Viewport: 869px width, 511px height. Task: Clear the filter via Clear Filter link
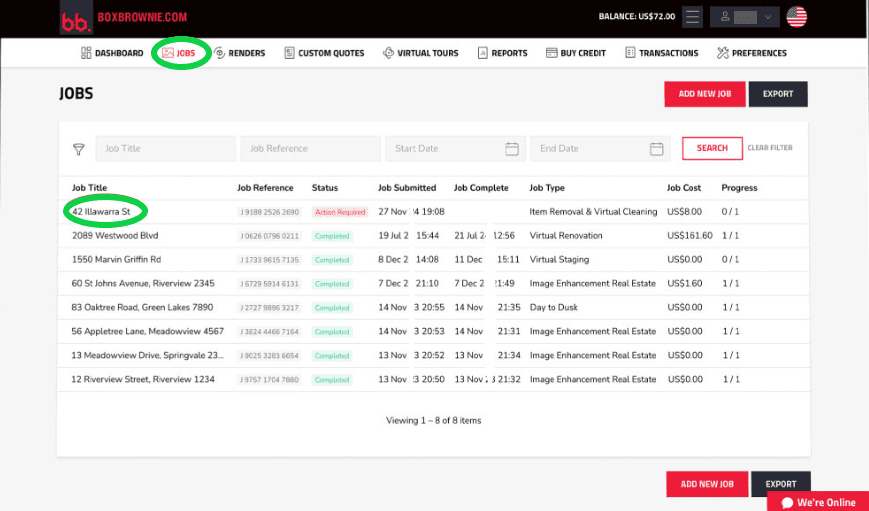770,148
